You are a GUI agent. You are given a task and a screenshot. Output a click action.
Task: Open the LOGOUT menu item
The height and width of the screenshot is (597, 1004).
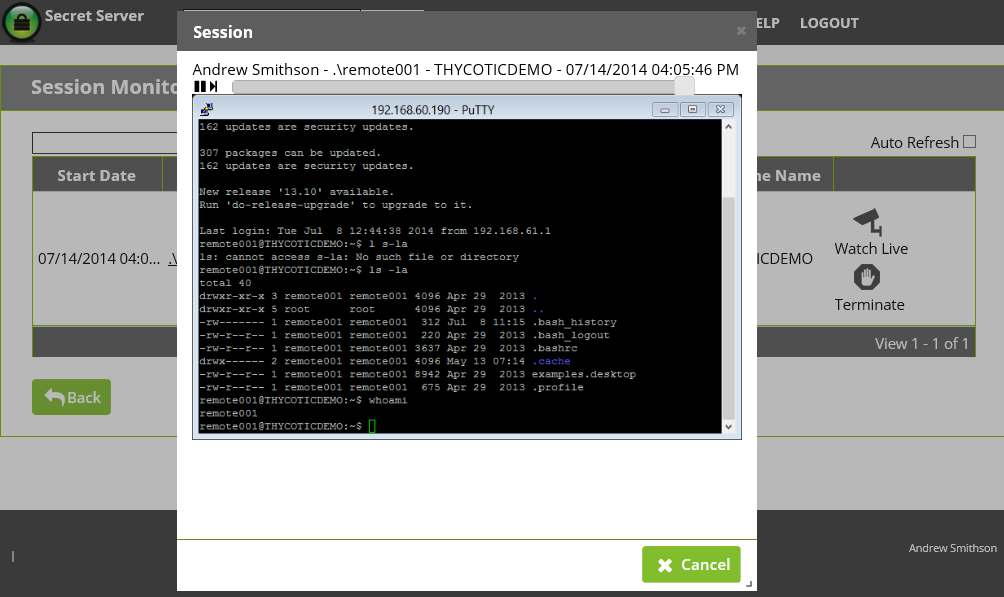[829, 23]
